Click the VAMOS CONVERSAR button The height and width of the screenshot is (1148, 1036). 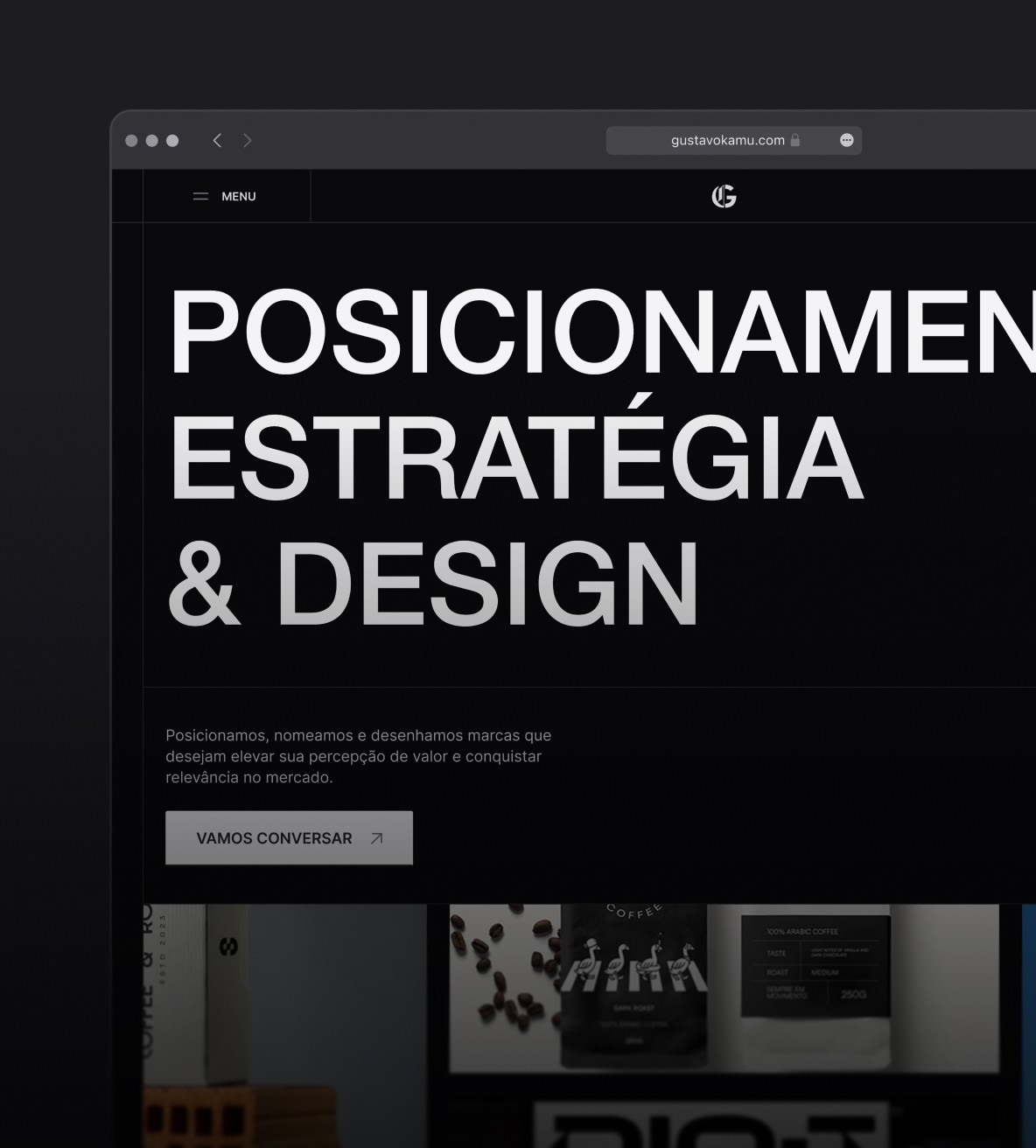point(289,838)
